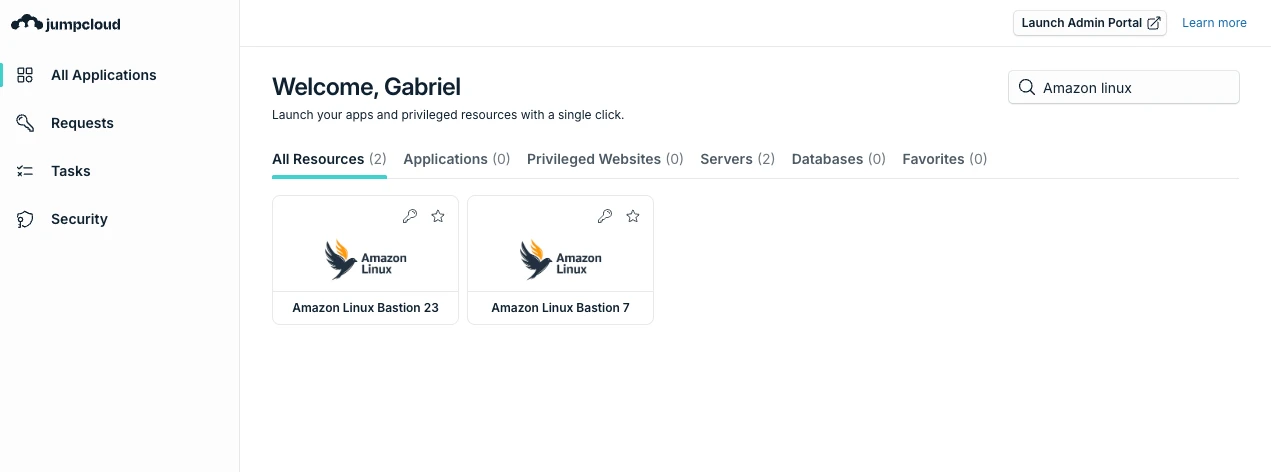Click Amazon Linux Bastion 7 label
Screen dimensions: 1271x472
pyautogui.click(x=560, y=308)
